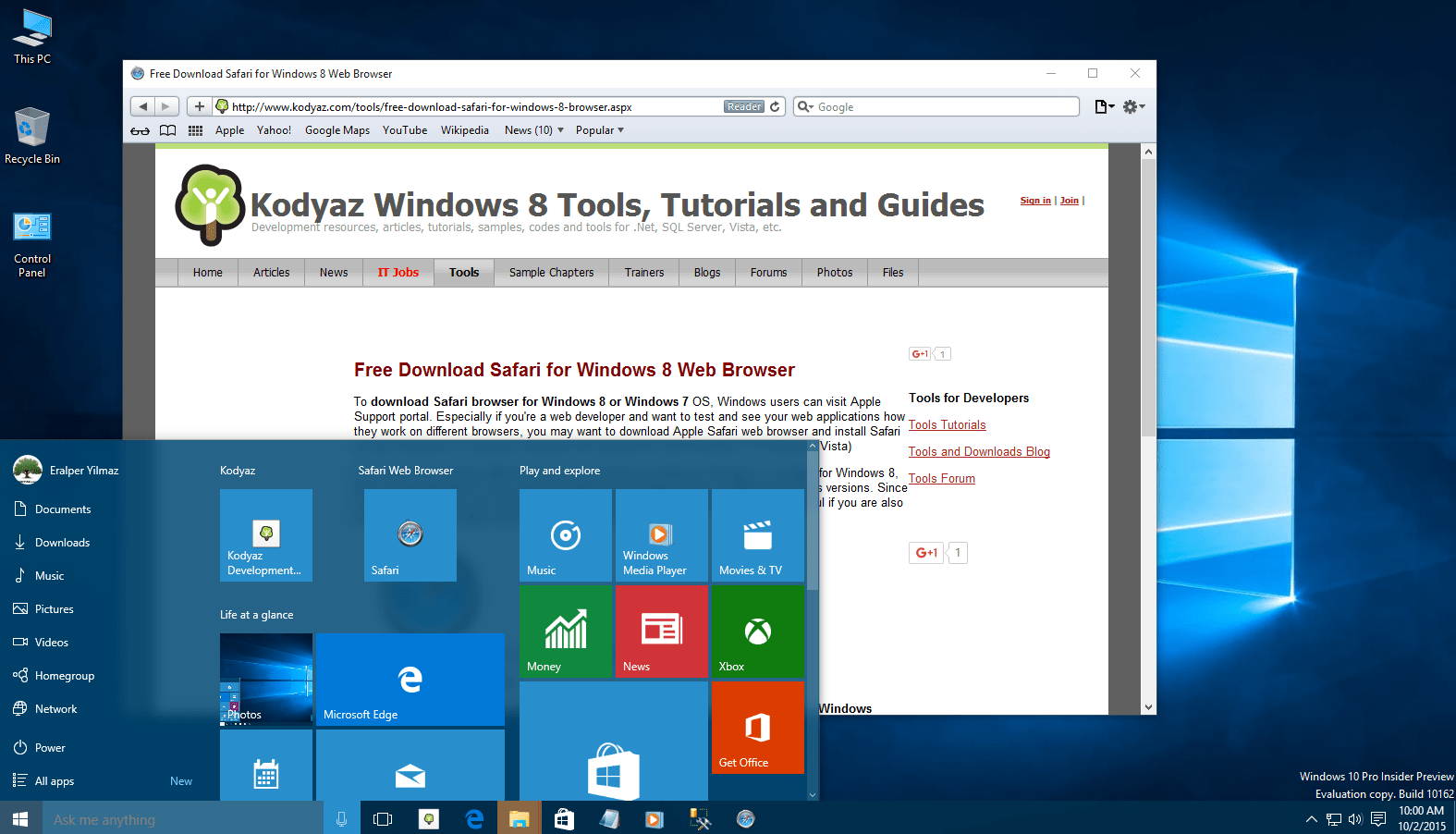1456x834 pixels.
Task: Open Tools and Downloads Blog link
Action: 979,452
